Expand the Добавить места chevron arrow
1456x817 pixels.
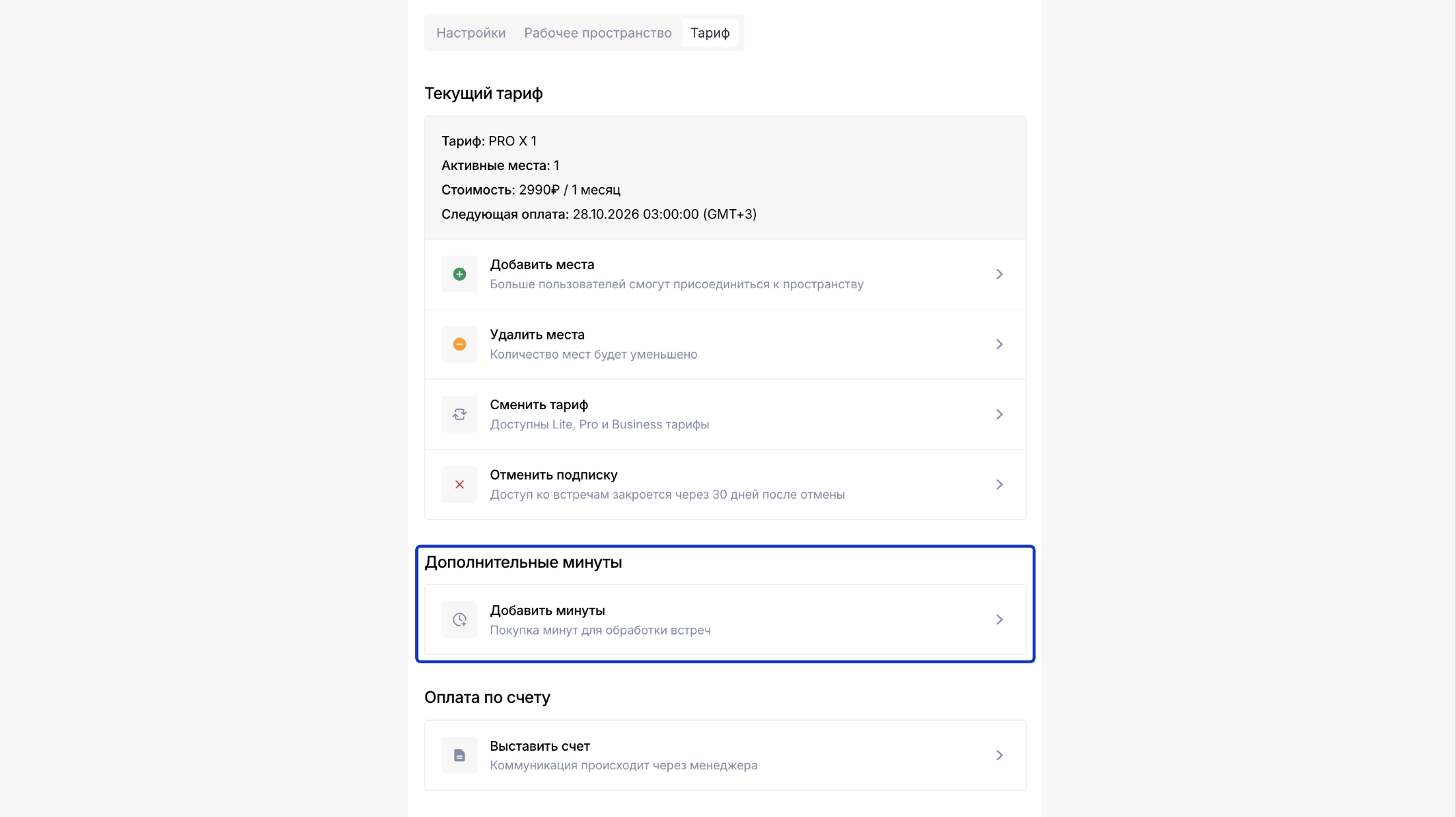(x=998, y=274)
